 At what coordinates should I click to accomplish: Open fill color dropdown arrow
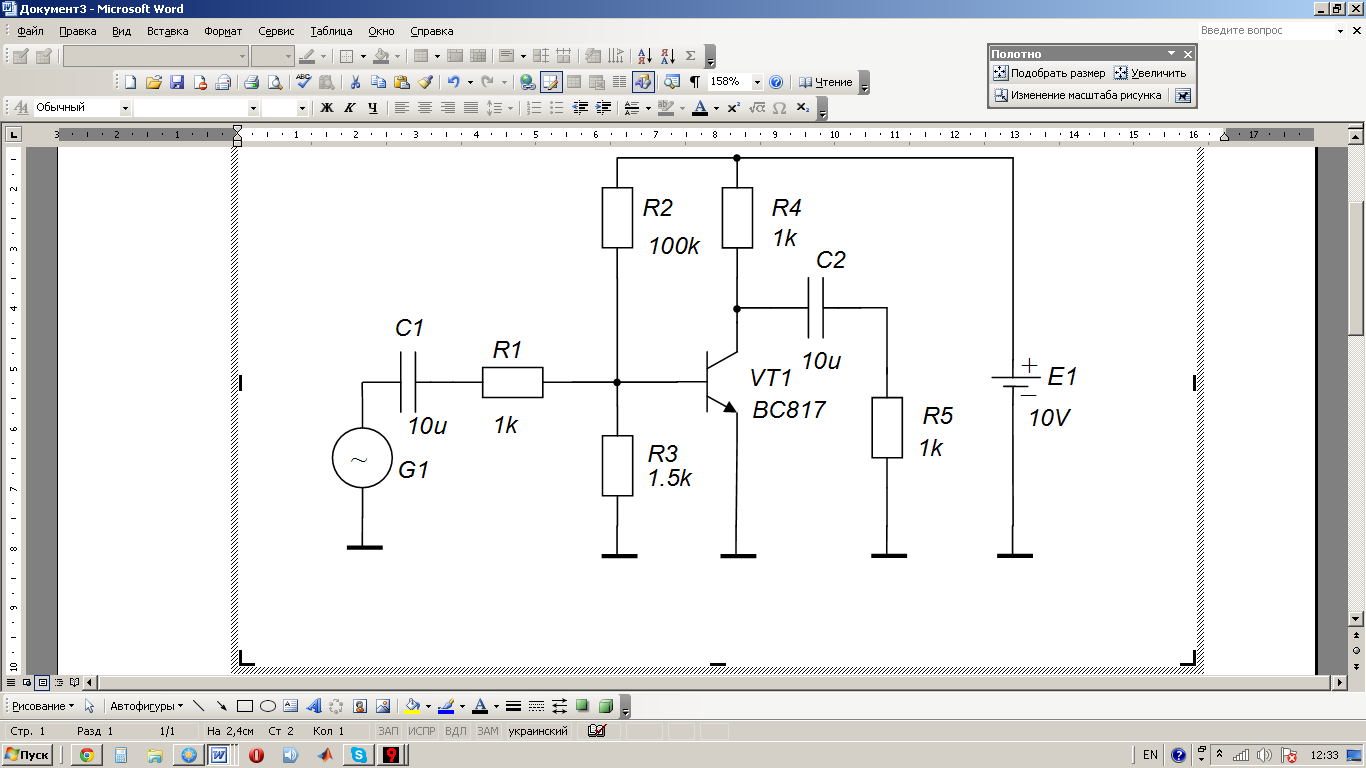427,706
